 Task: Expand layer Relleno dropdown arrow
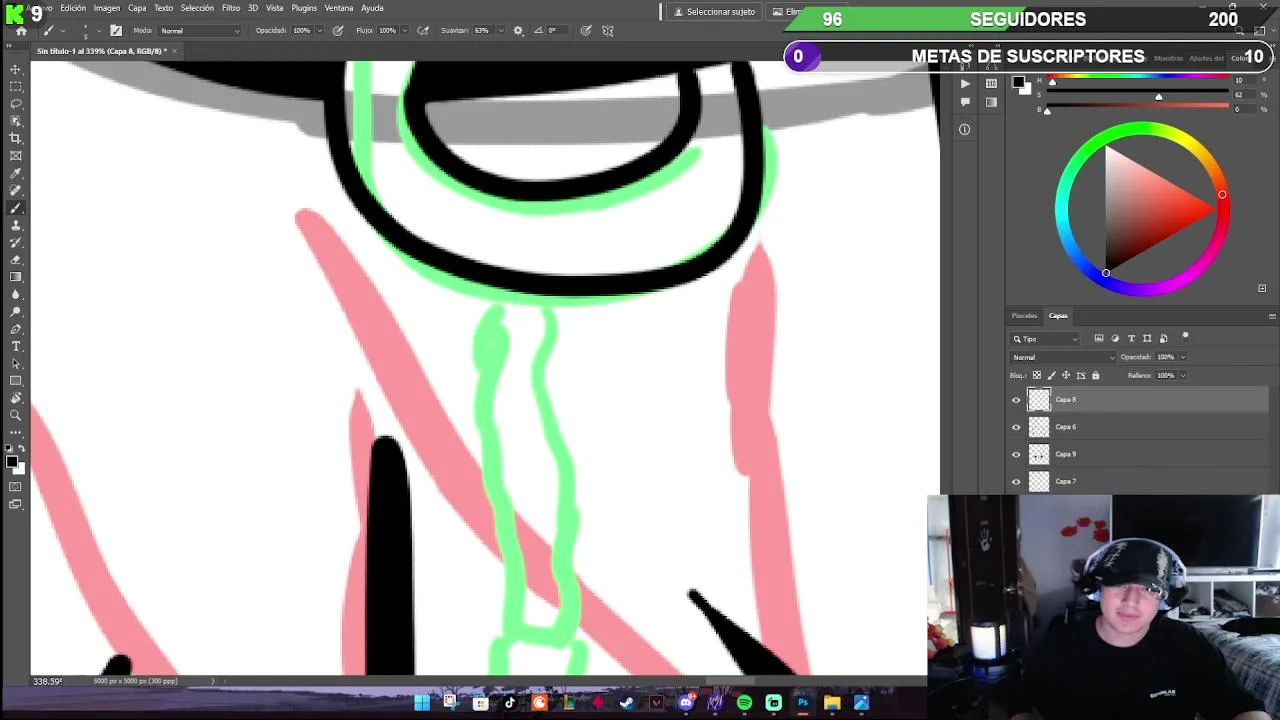click(x=1182, y=376)
